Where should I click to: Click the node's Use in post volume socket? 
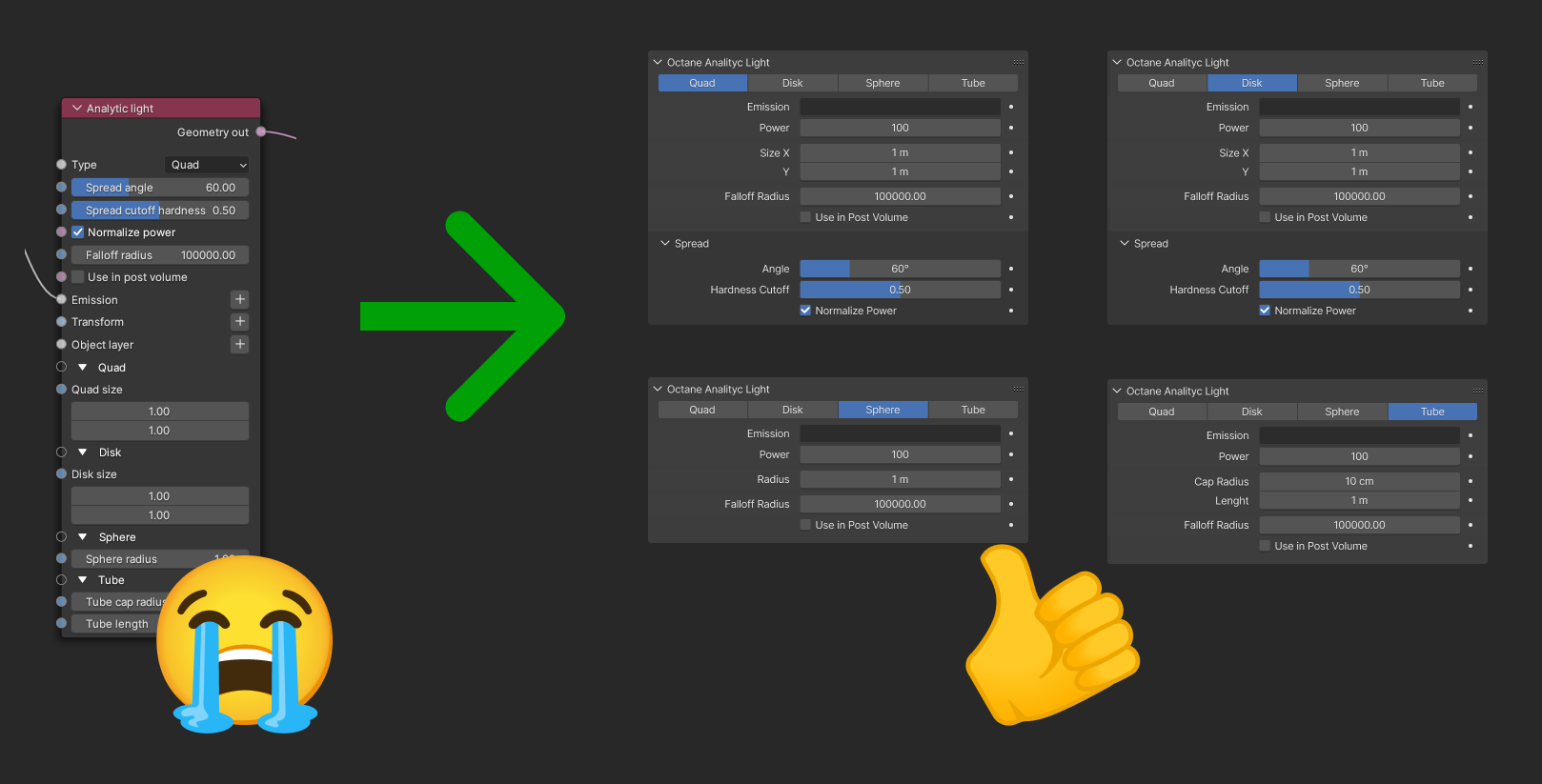click(x=61, y=277)
